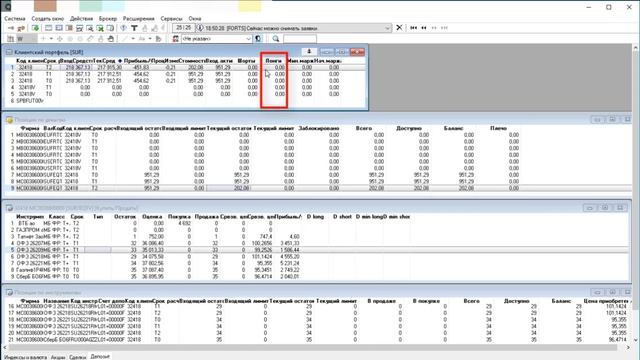Click the Текущий остаток header in money positions
Image resolution: width=640 pixels, height=360 pixels.
coord(229,128)
